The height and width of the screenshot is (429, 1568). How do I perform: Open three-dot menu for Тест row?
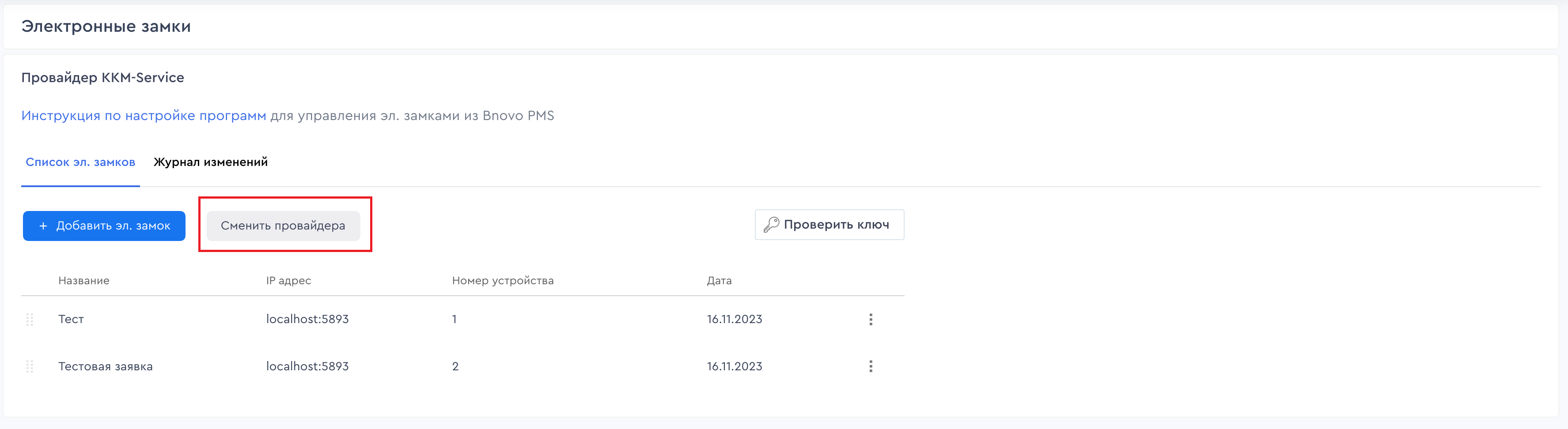coord(871,320)
